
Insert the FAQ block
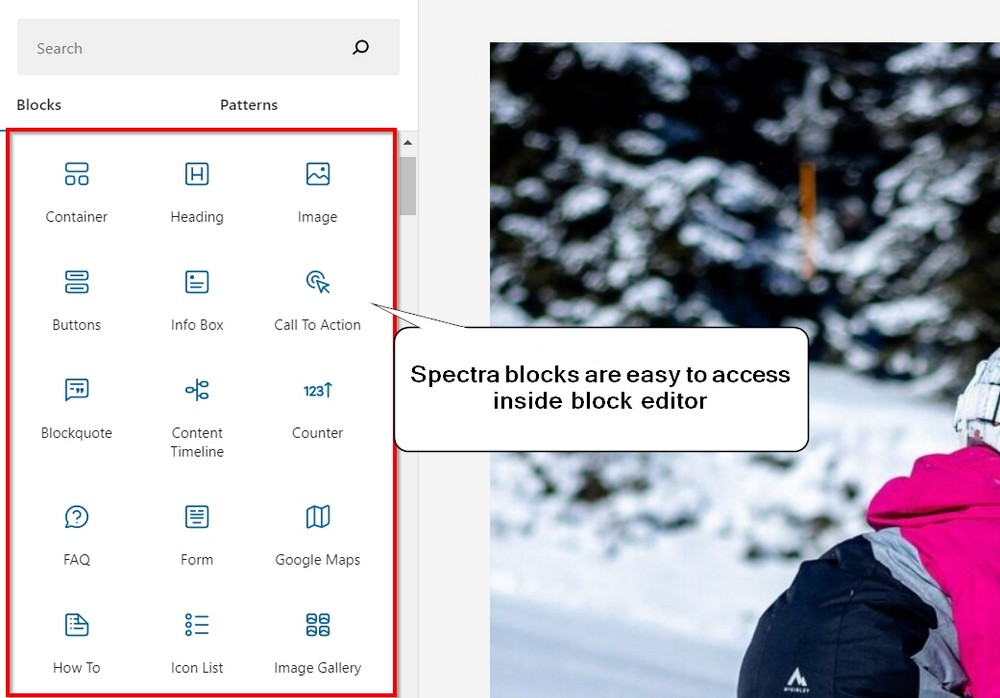76,533
